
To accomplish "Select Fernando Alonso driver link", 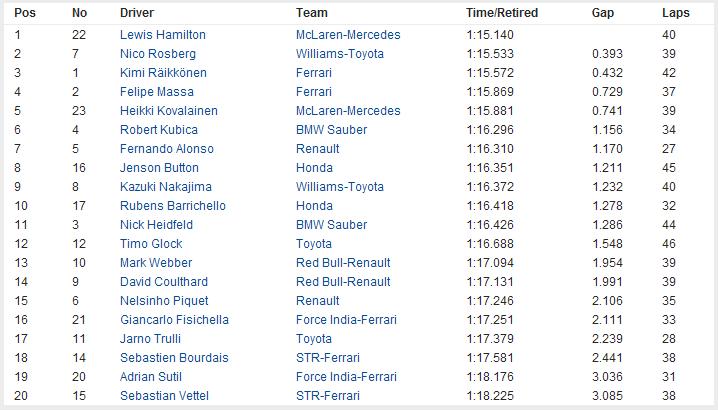I will point(167,148).
